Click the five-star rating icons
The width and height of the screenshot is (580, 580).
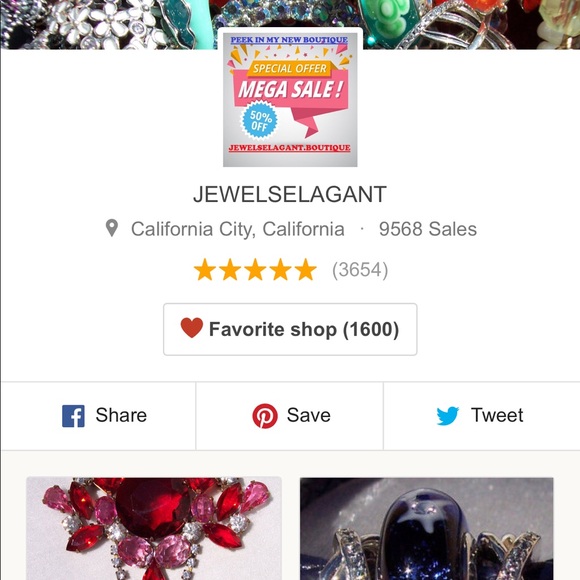point(255,269)
